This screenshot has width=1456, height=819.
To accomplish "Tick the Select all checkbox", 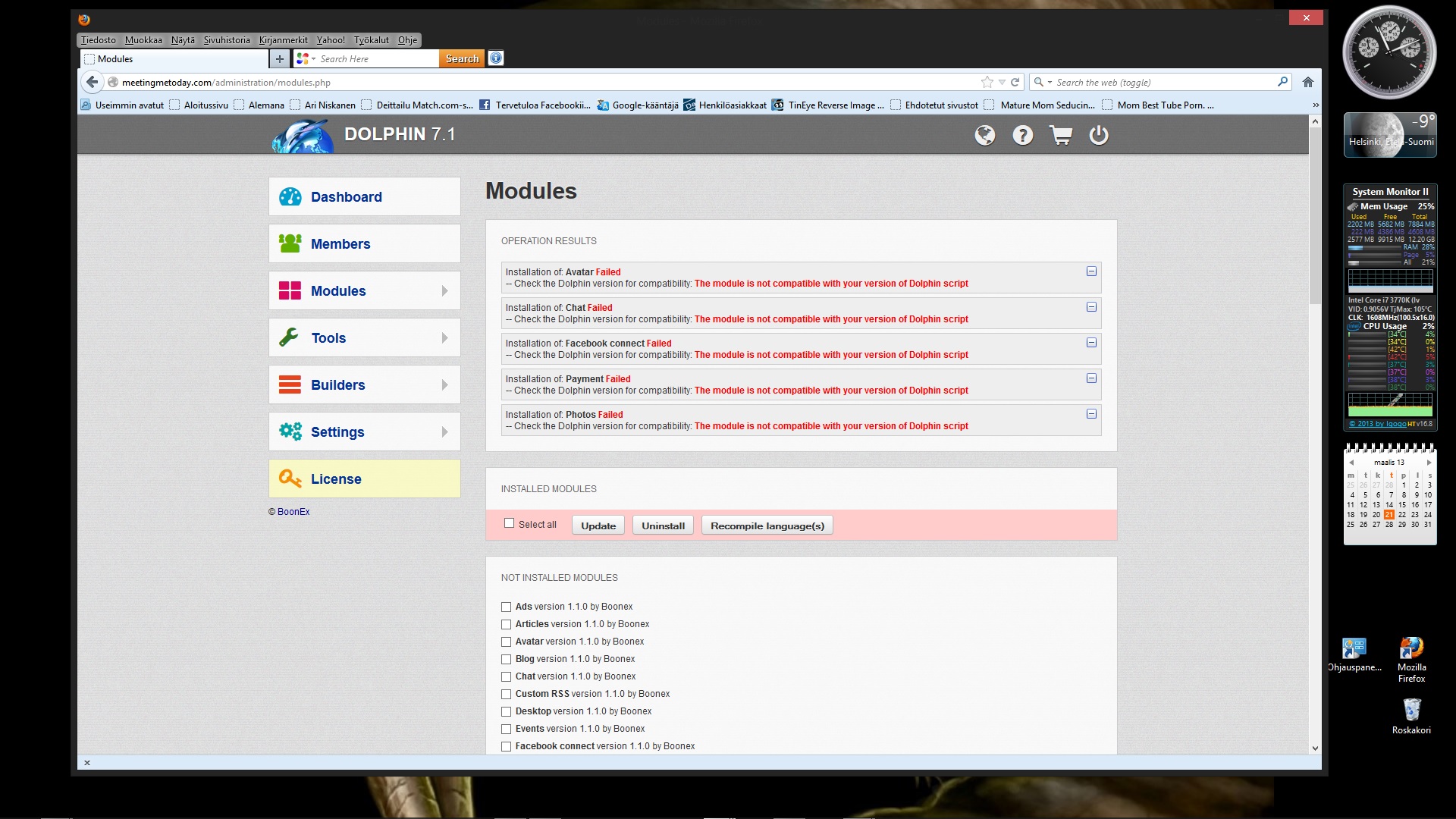I will tap(510, 523).
